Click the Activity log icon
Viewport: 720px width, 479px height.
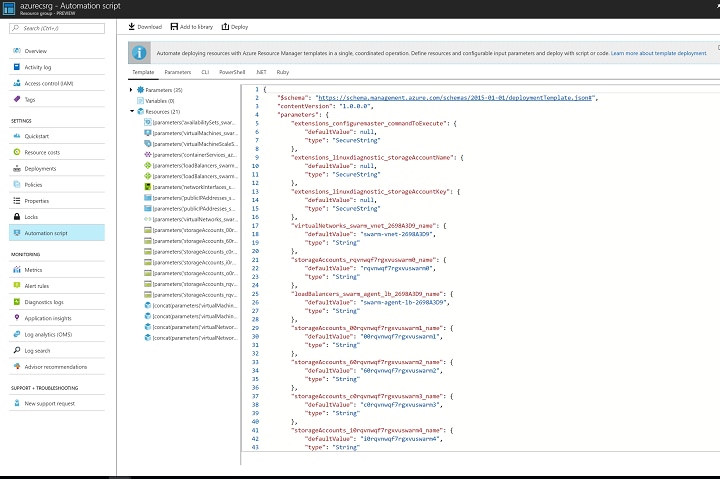click(17, 67)
